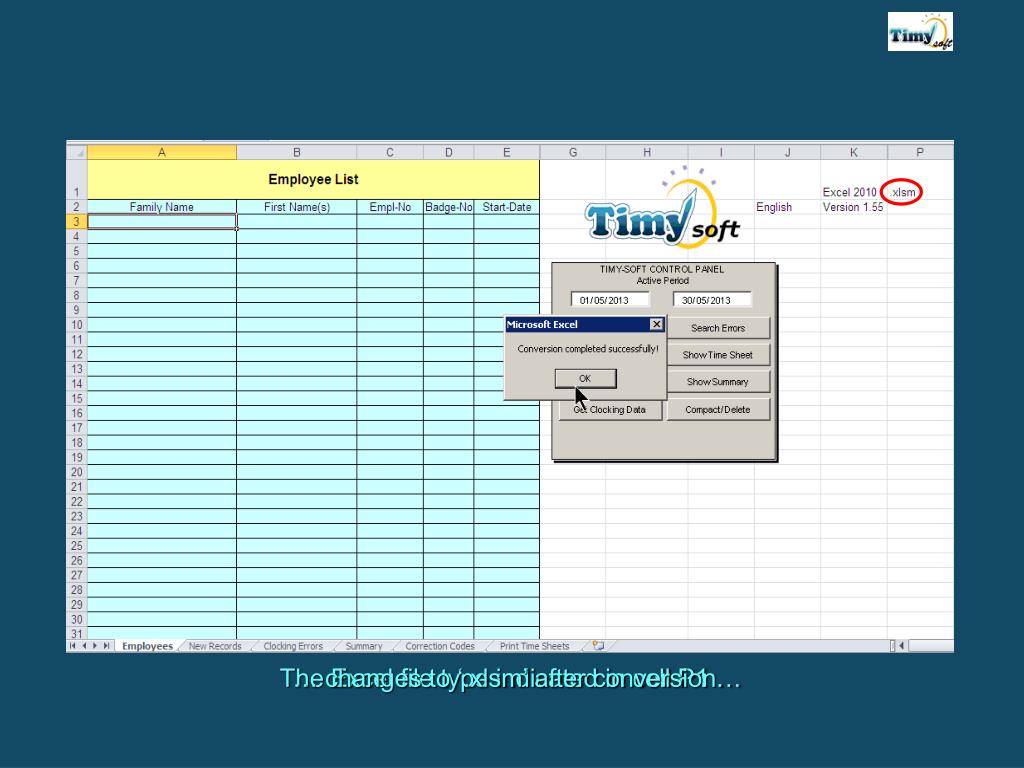Select row 30 header
This screenshot has width=1024, height=768.
pyautogui.click(x=77, y=619)
